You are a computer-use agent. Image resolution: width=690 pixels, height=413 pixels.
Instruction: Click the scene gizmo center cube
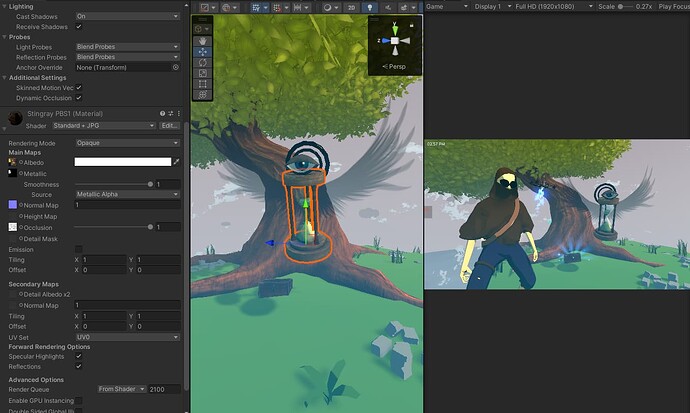(395, 40)
